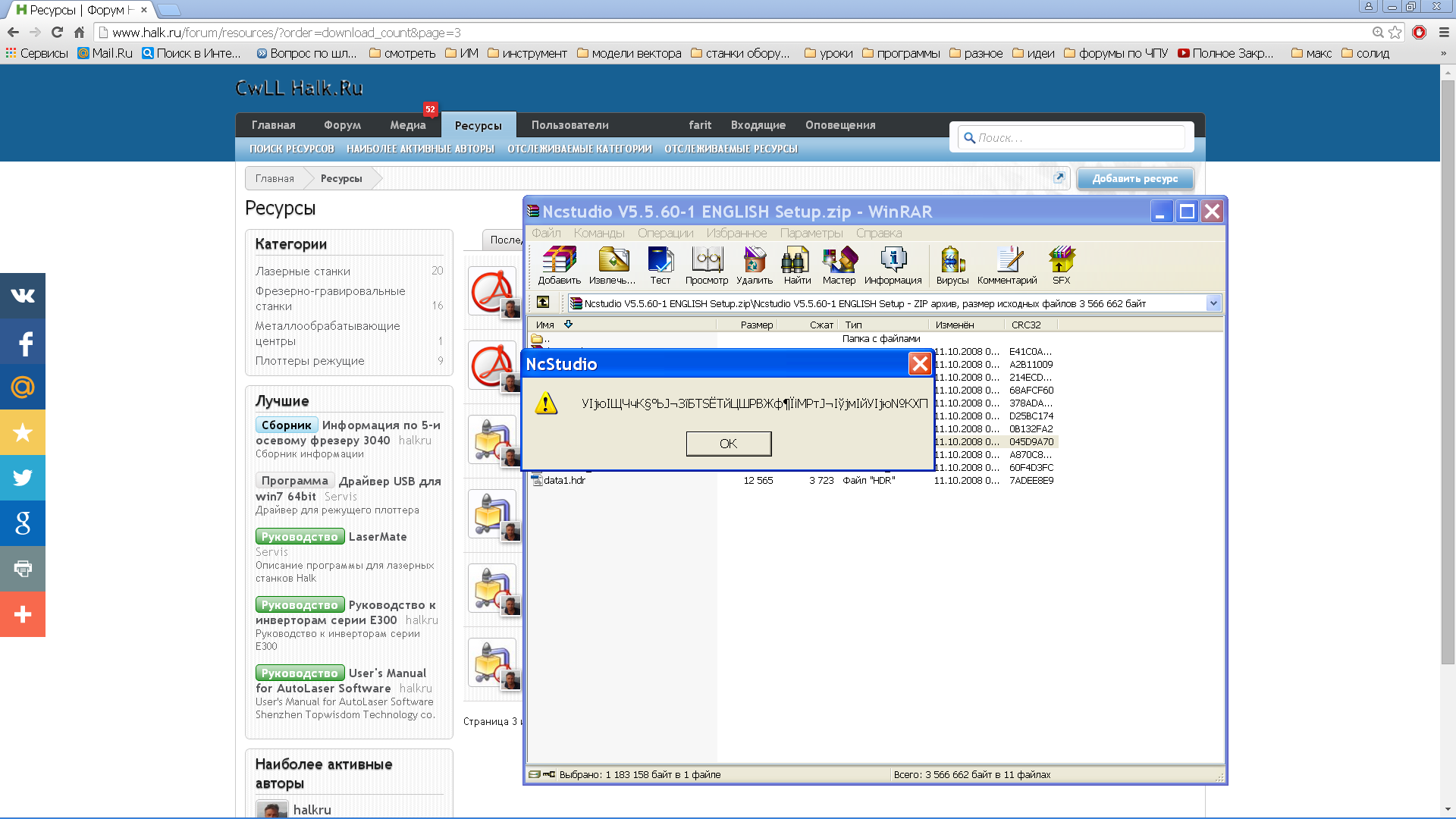Open Наиболее активные авторы link
1456x819 pixels.
[420, 149]
